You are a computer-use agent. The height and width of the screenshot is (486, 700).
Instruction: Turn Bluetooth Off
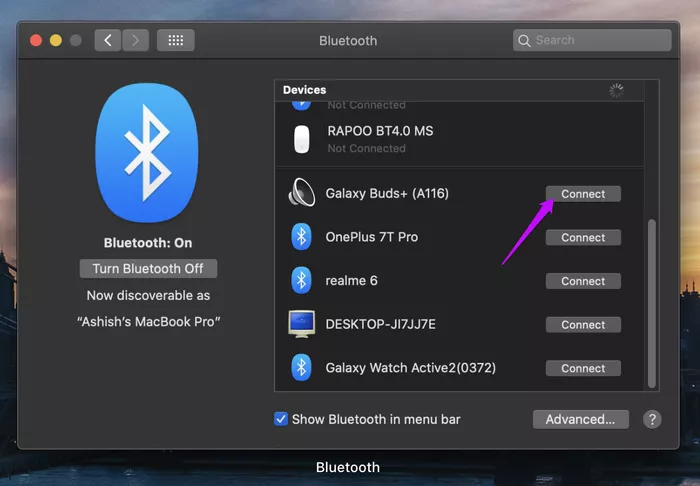tap(148, 269)
